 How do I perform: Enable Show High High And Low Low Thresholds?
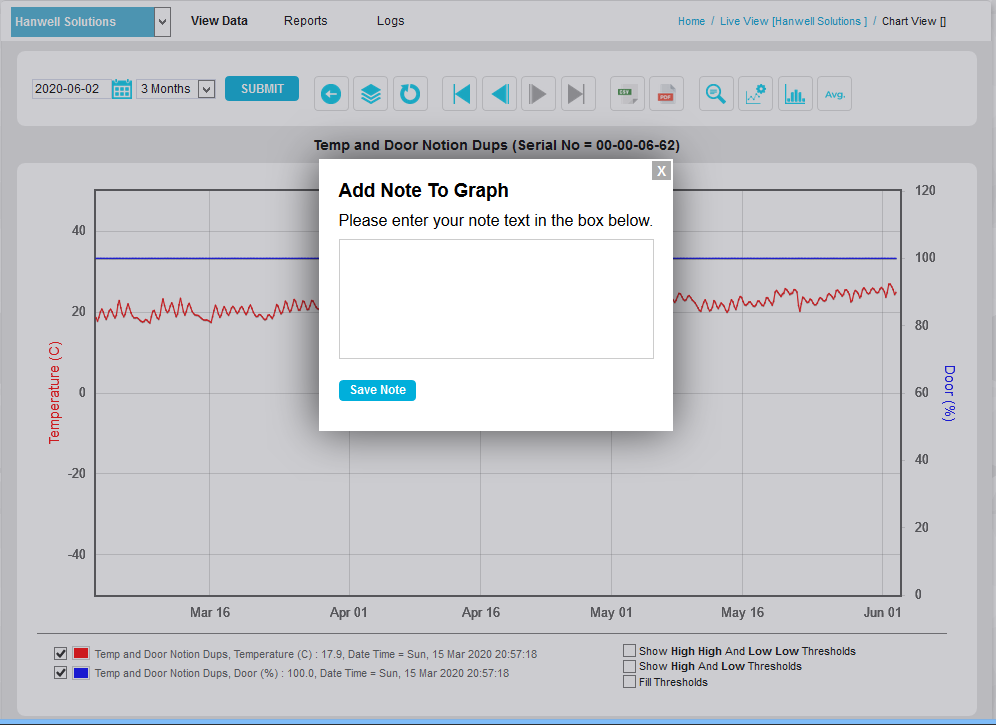629,651
